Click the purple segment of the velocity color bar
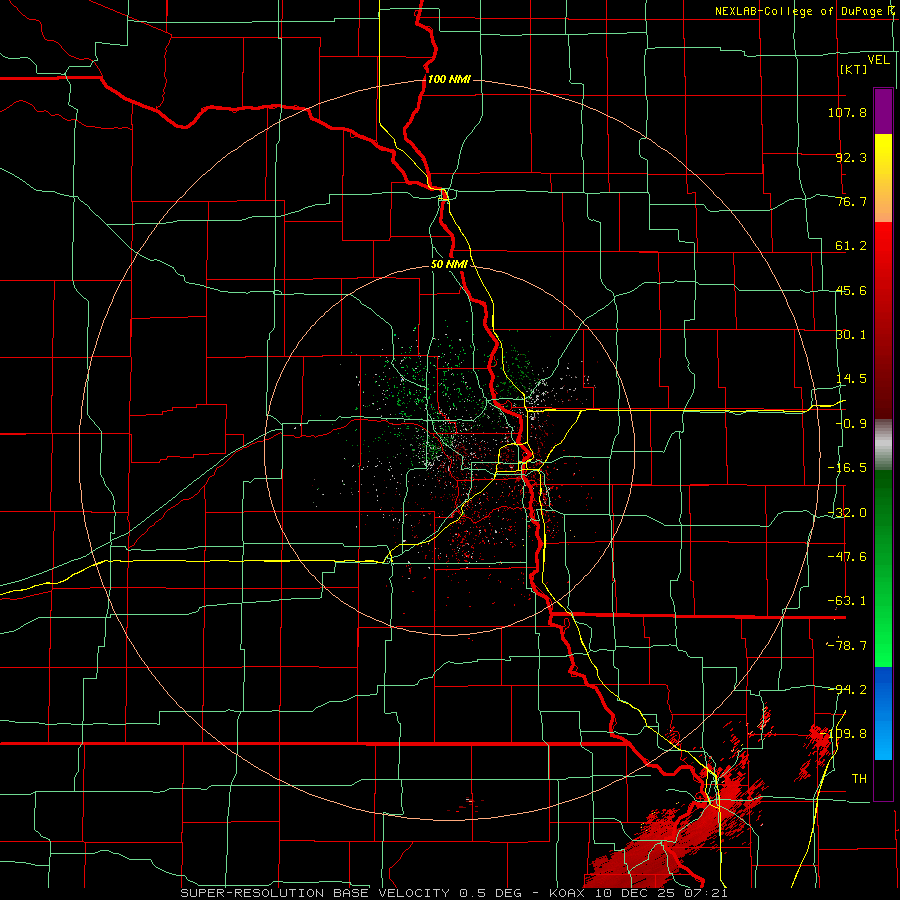 (x=883, y=111)
